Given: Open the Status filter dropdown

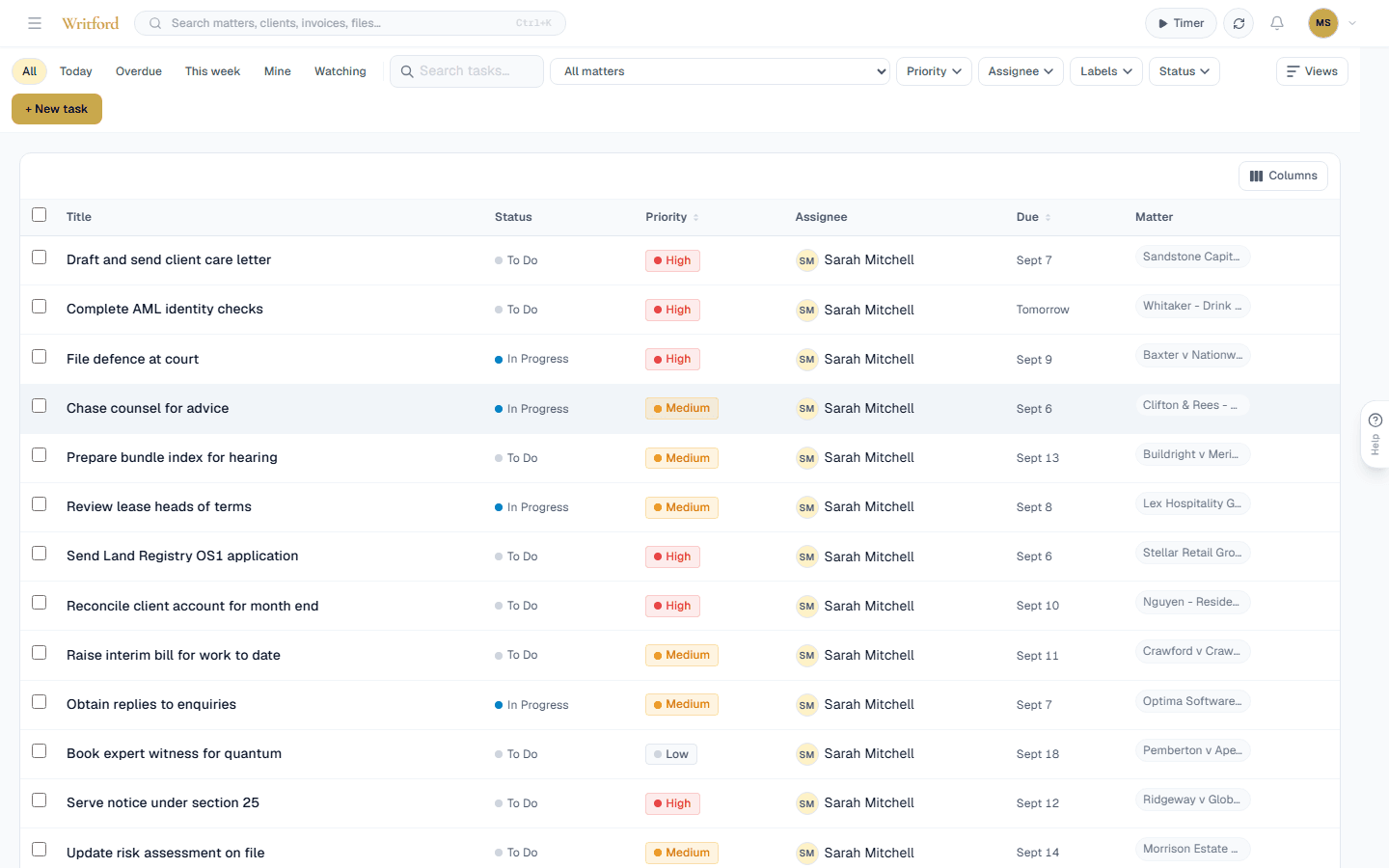Looking at the screenshot, I should (x=1185, y=71).
